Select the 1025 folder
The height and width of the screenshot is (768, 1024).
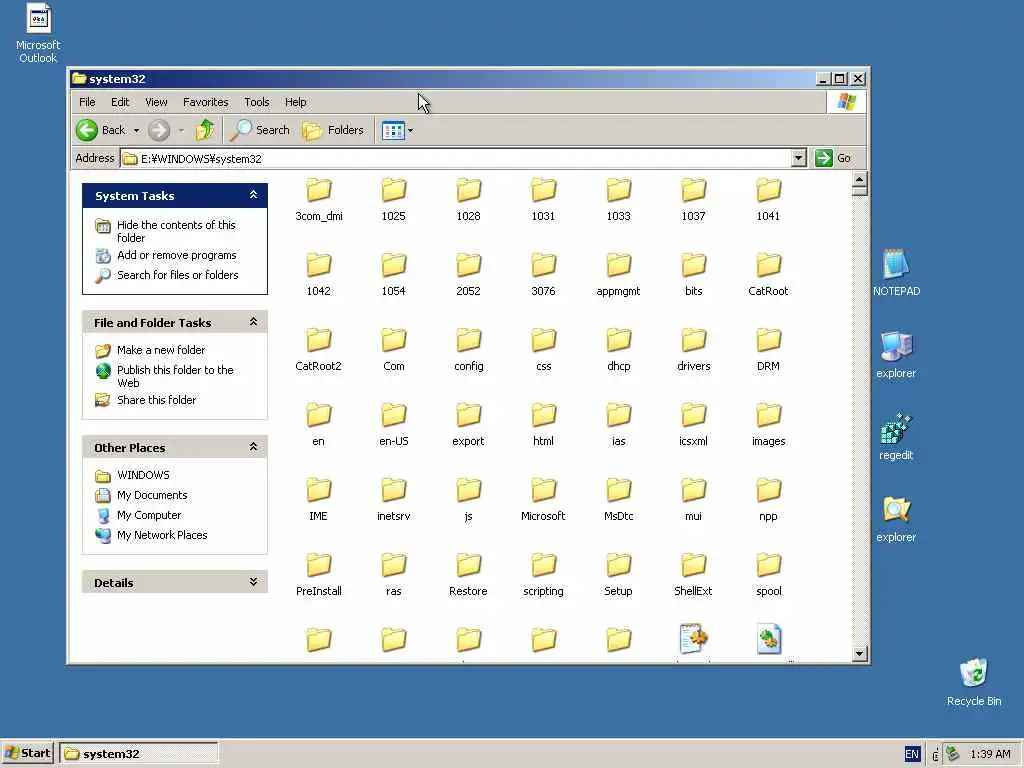tap(394, 200)
